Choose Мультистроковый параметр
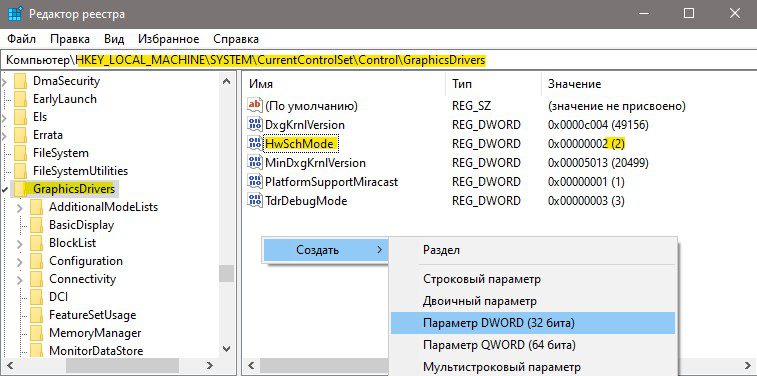 (x=533, y=367)
